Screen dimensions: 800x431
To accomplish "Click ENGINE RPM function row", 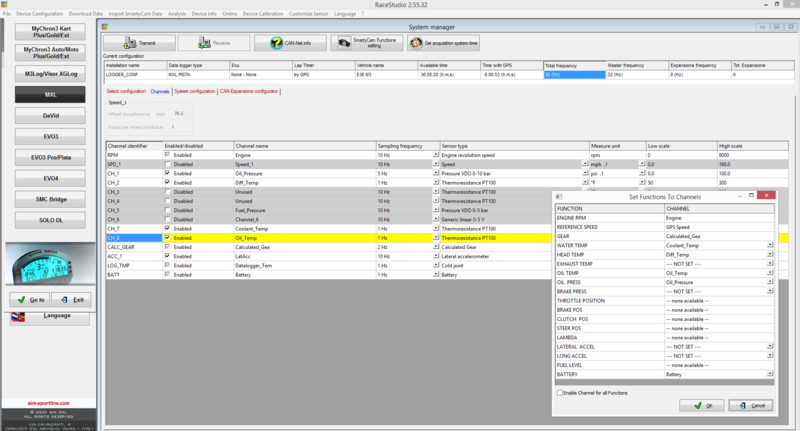I will pyautogui.click(x=665, y=218).
